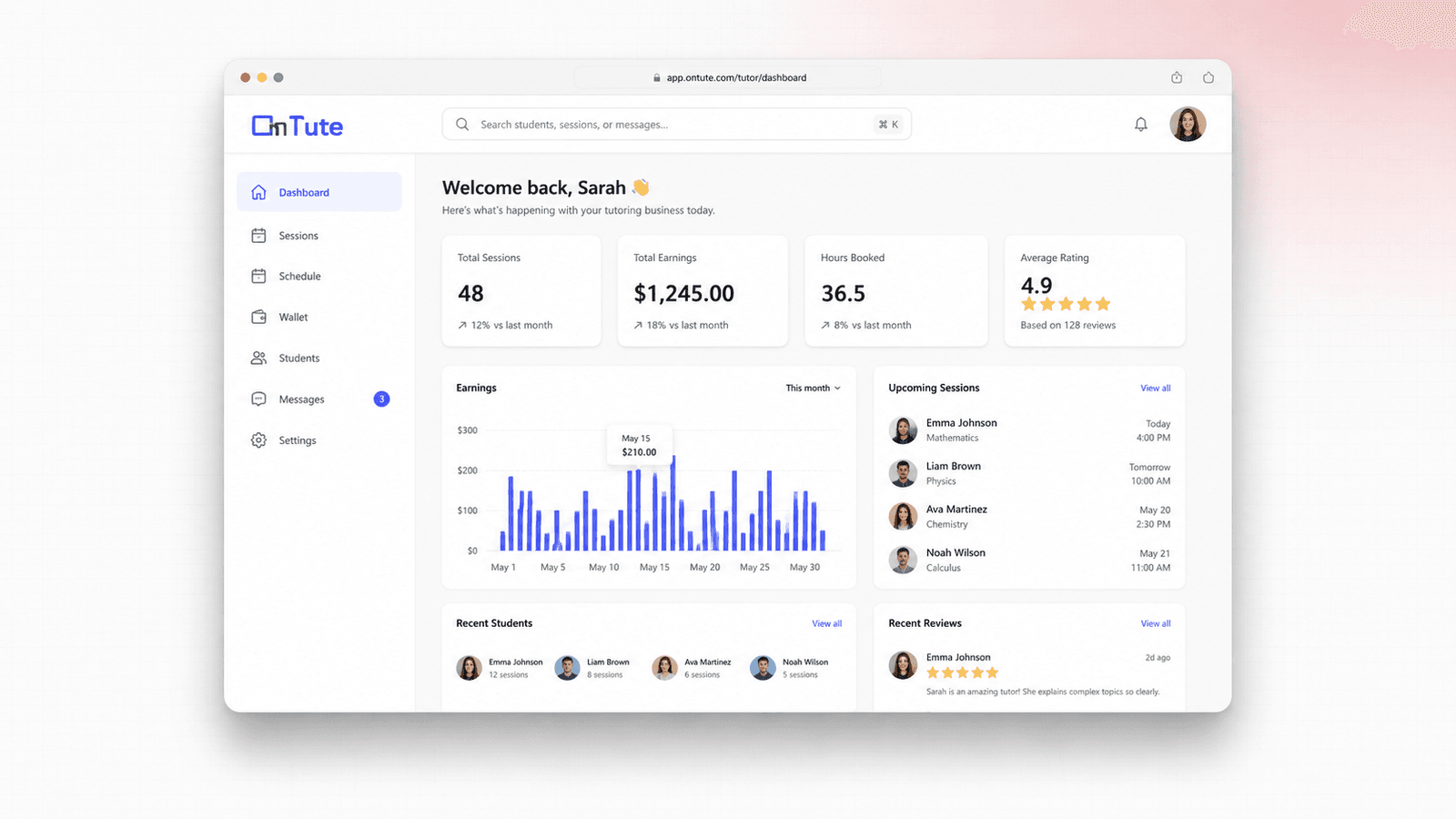Click the lock icon in address bar

point(657,78)
